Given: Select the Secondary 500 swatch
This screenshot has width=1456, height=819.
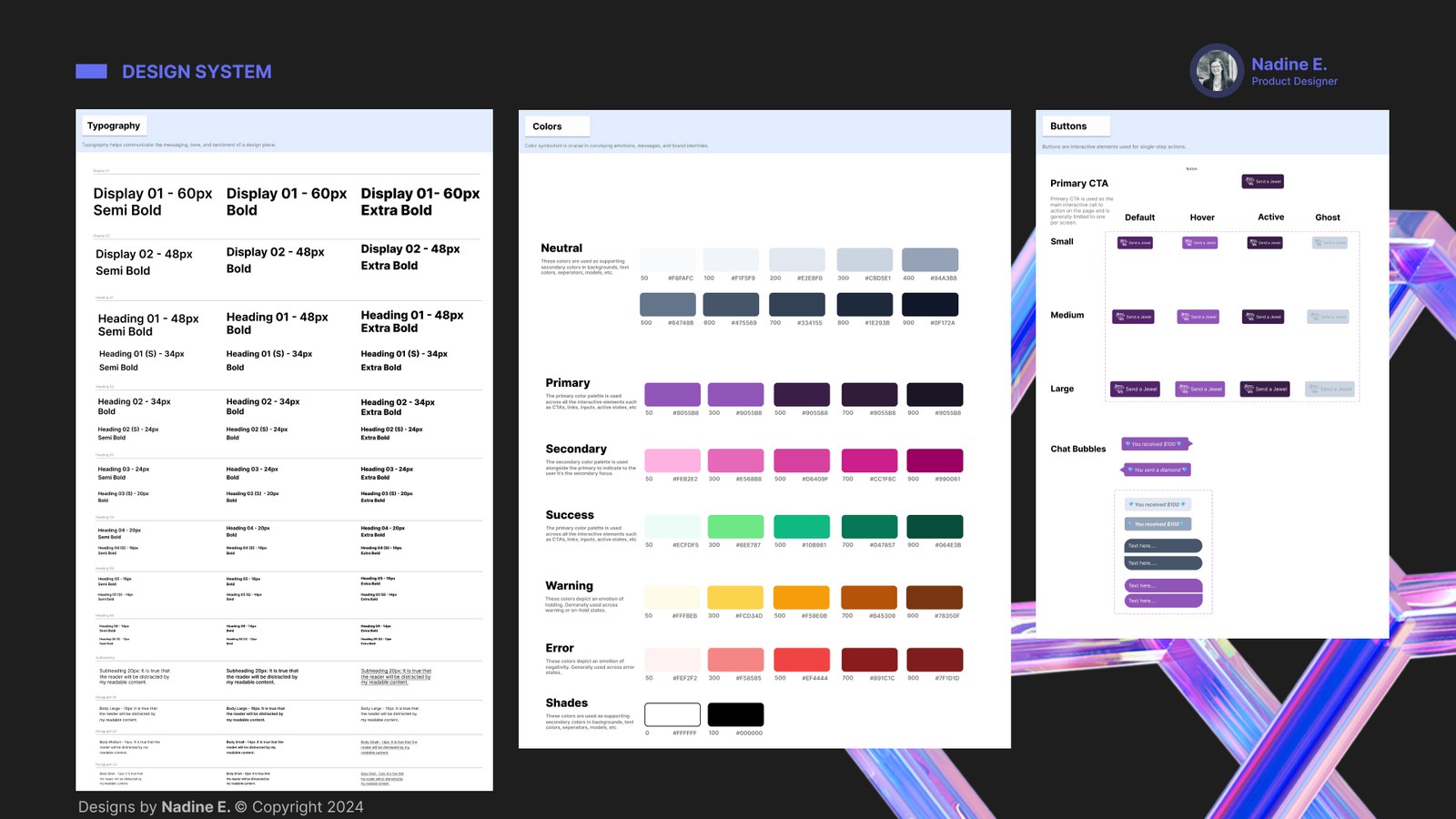Looking at the screenshot, I should click(x=802, y=460).
